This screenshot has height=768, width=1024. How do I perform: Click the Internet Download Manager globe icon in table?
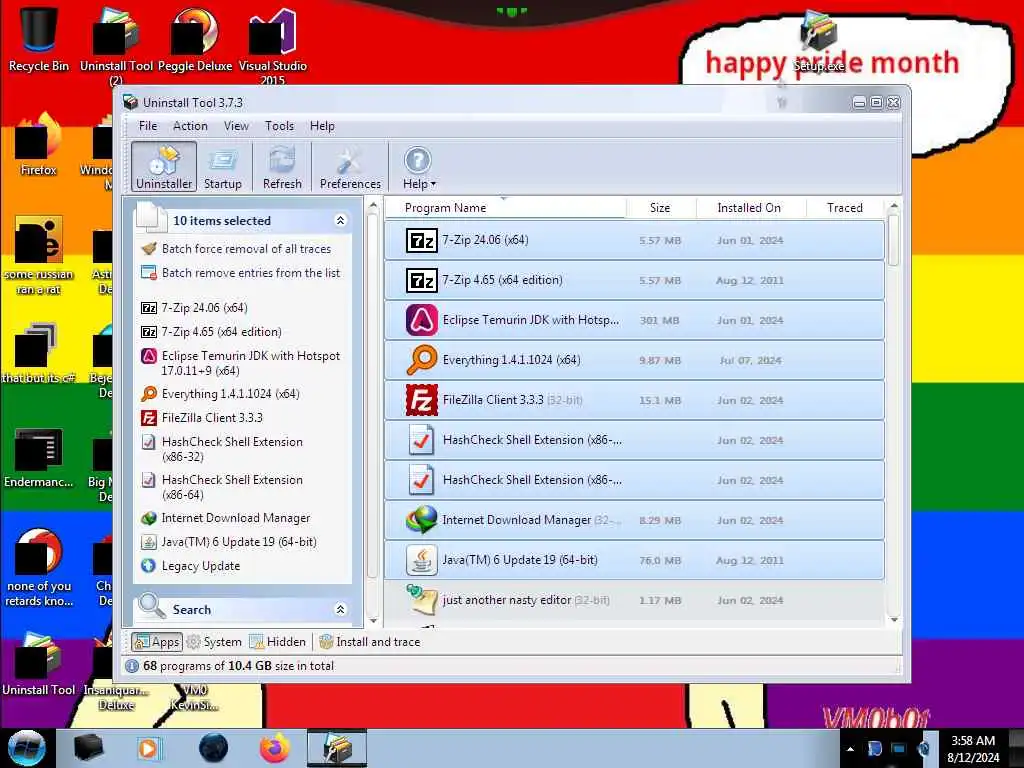click(x=421, y=520)
